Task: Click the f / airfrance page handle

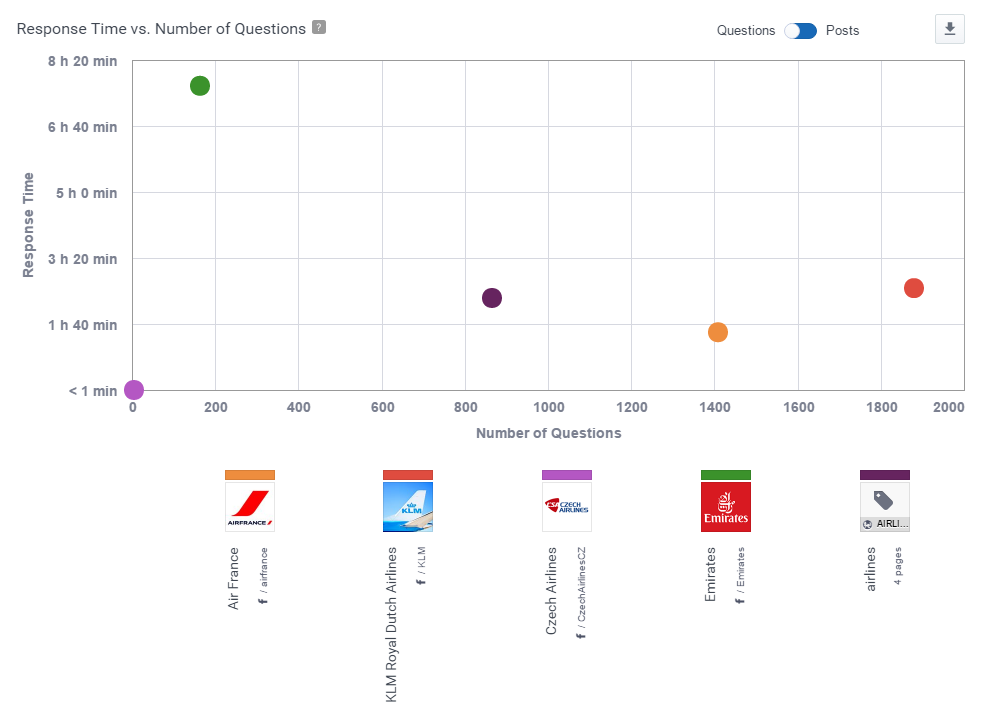Action: pyautogui.click(x=263, y=576)
